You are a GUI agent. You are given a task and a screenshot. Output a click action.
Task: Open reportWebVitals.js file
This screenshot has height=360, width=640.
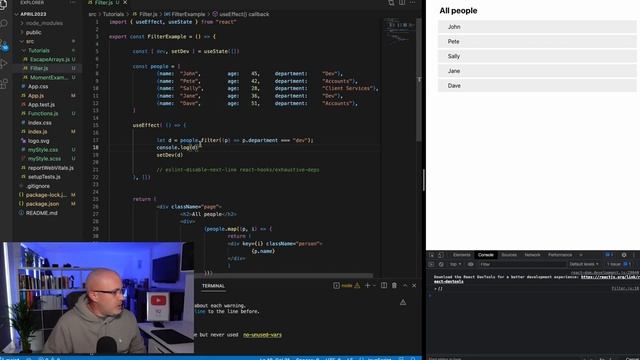(51, 168)
